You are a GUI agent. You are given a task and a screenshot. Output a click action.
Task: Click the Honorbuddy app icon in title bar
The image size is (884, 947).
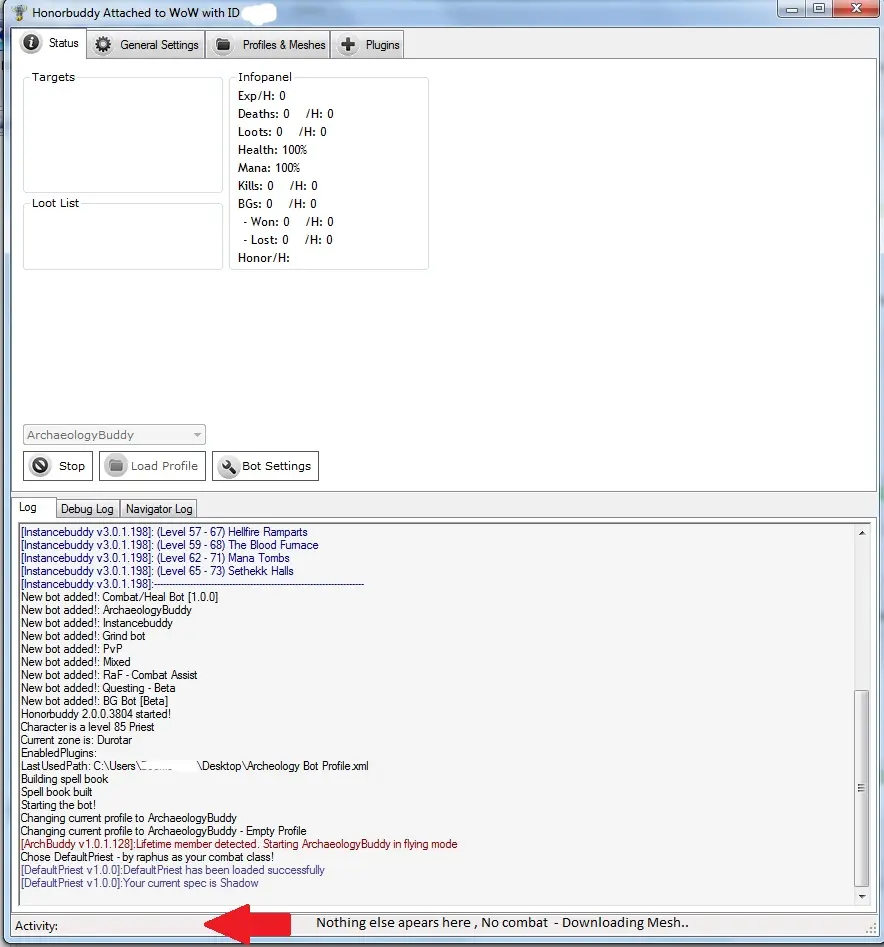[x=19, y=13]
